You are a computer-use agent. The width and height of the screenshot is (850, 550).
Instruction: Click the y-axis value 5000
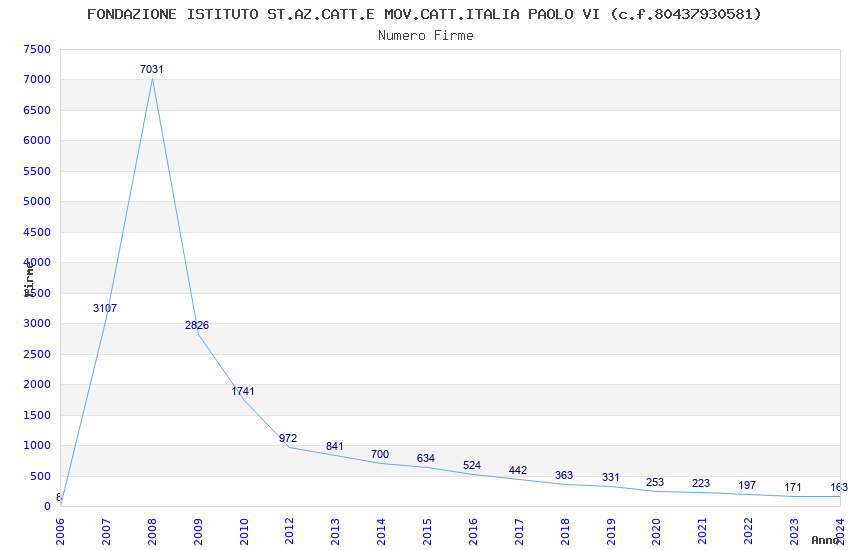[x=37, y=201]
